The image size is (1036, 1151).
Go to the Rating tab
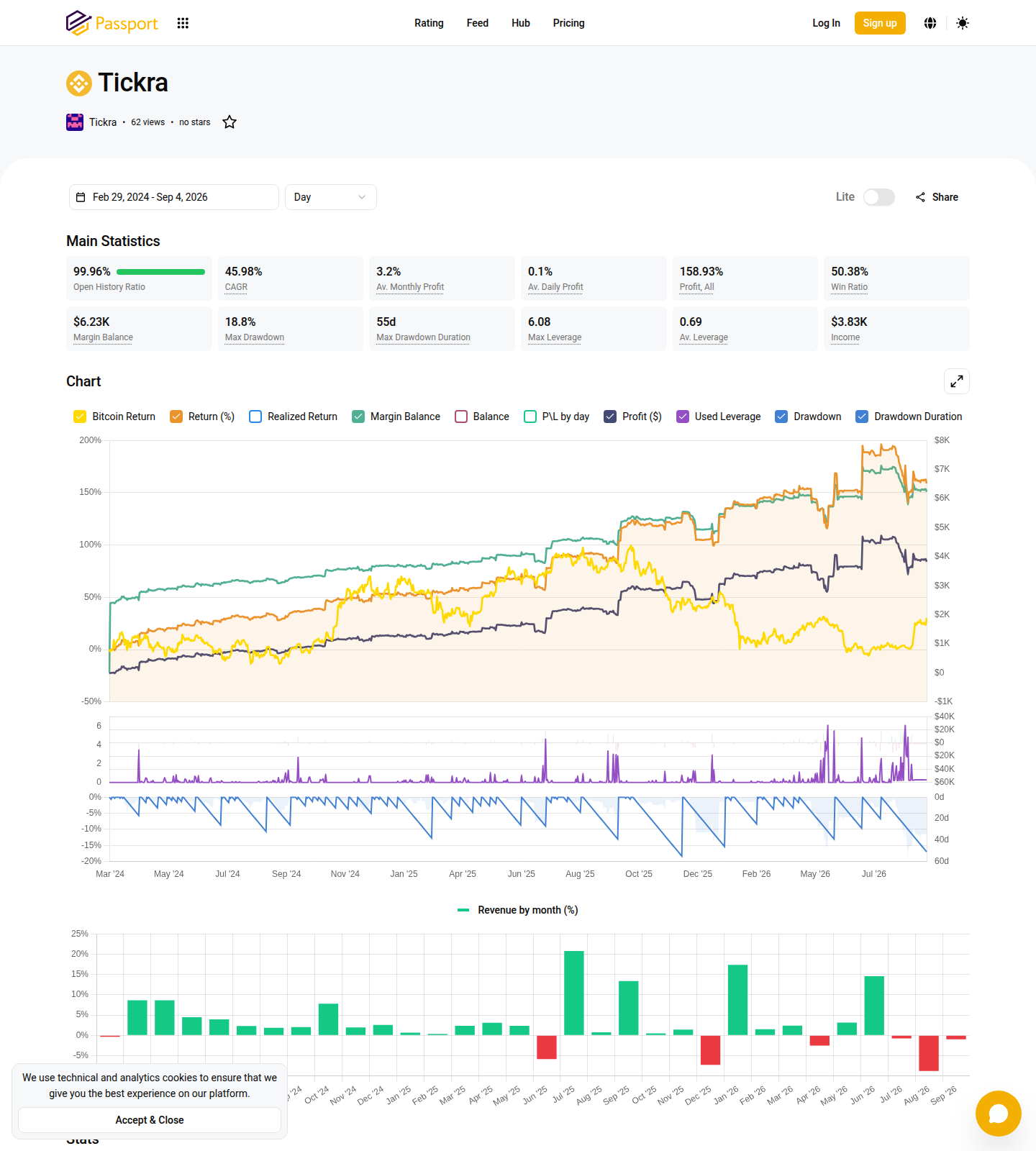point(429,23)
